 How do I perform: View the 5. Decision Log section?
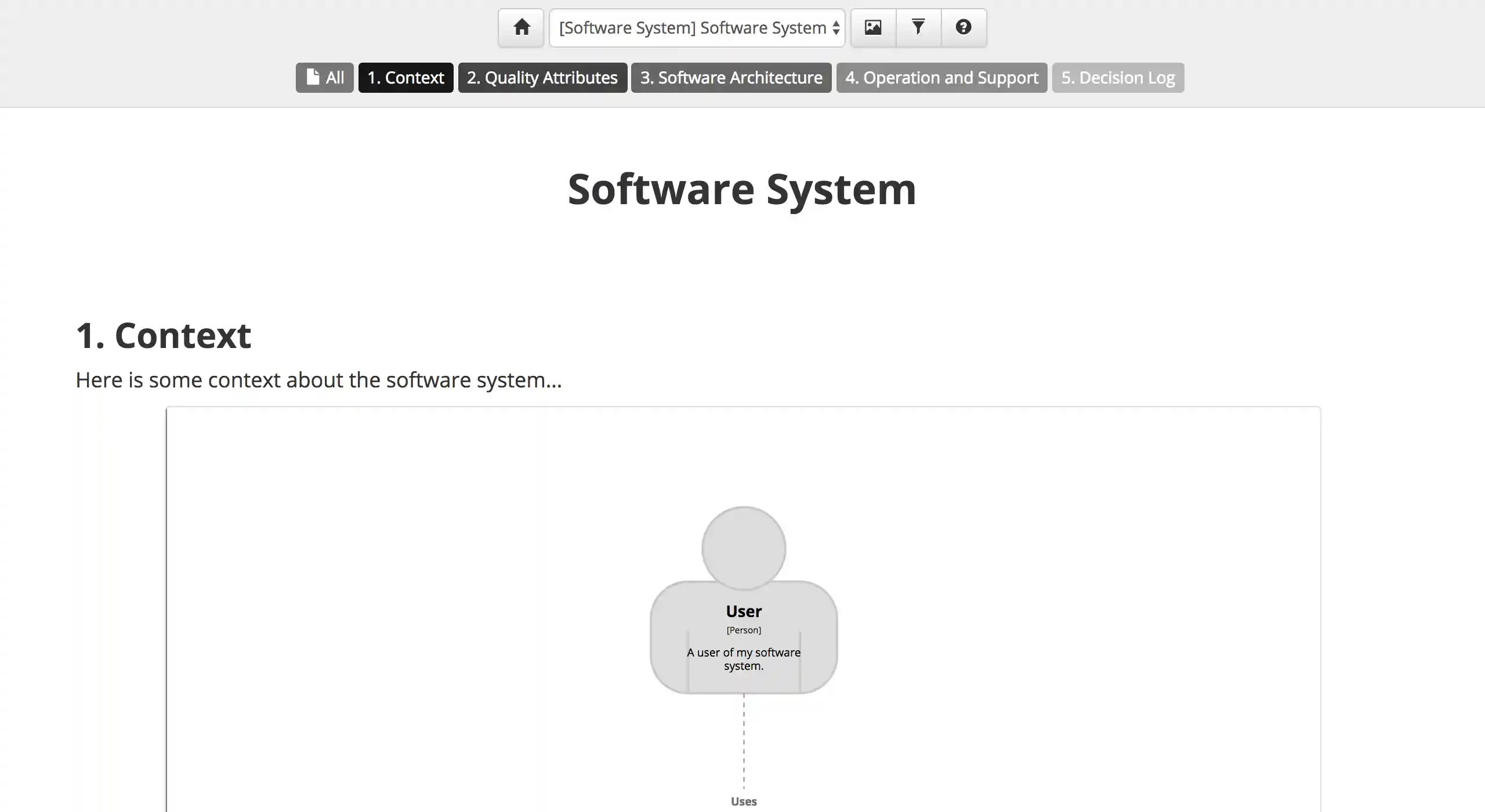point(1118,77)
